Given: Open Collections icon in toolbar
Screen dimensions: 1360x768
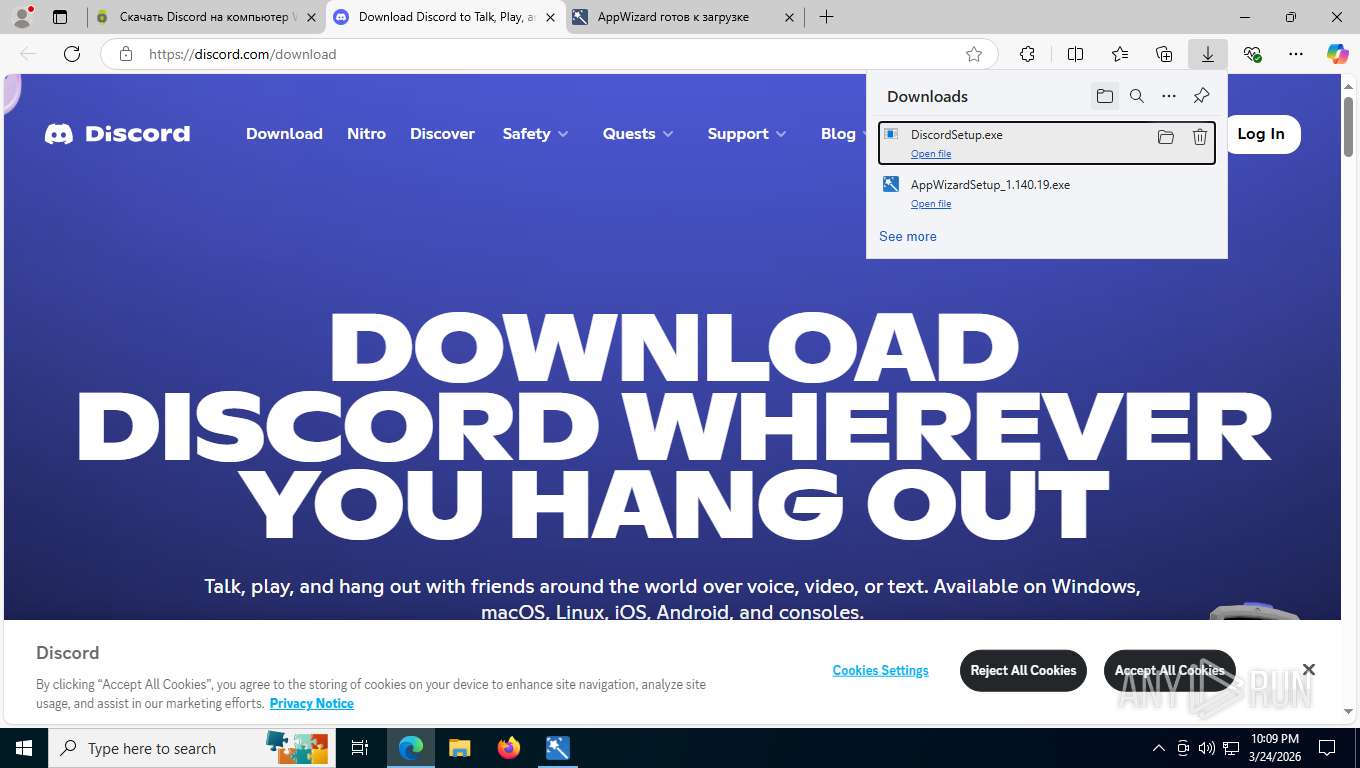Looking at the screenshot, I should pos(1164,54).
